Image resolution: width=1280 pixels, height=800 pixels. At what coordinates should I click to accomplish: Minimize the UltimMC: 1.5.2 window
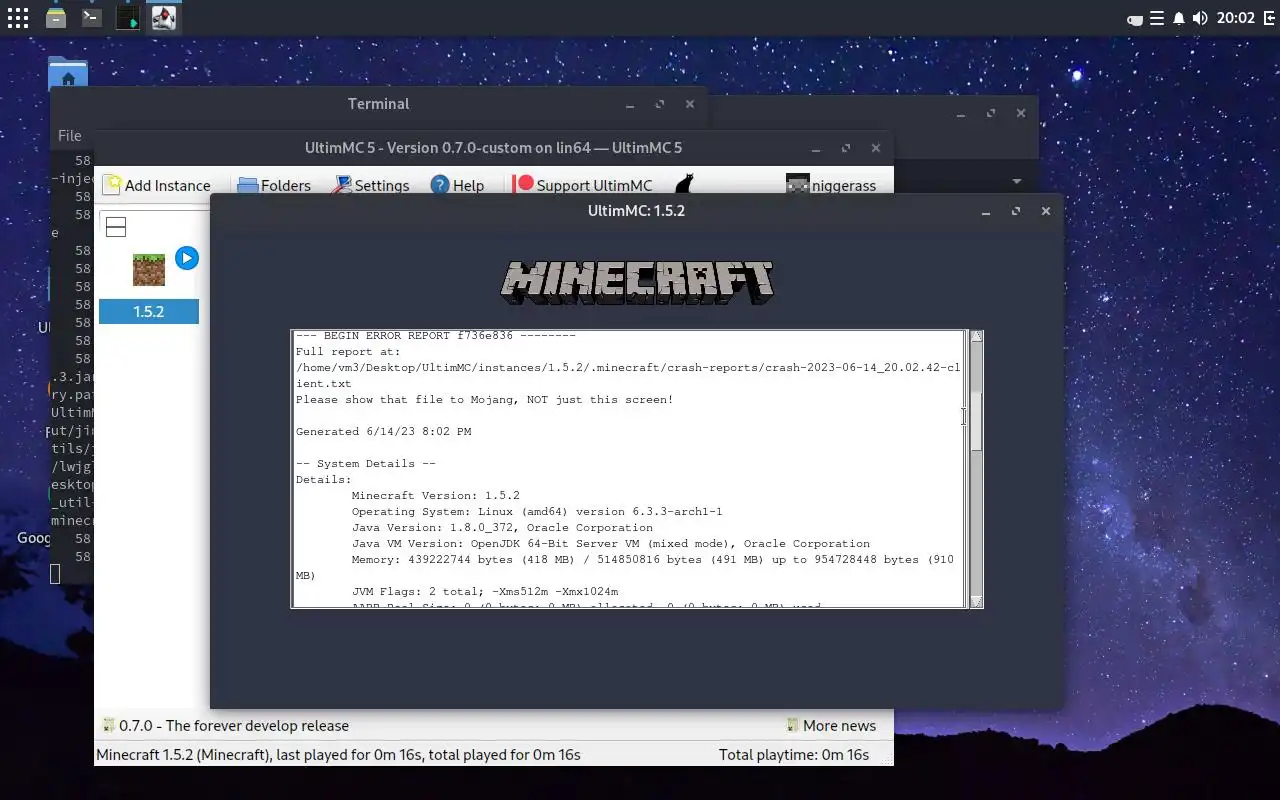(x=986, y=211)
